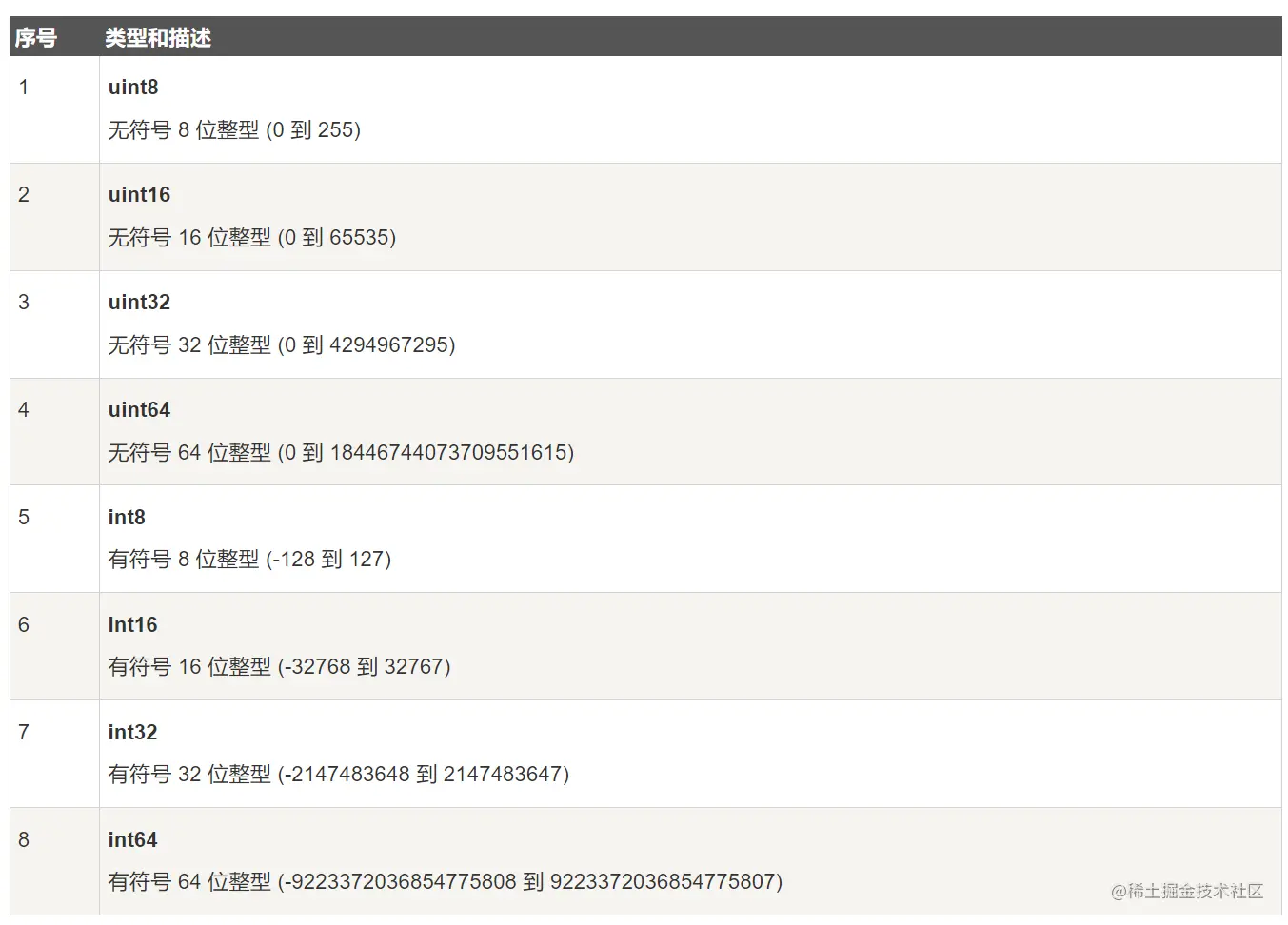Screen dimensions: 1288x925
Task: Click the int64 type name
Action: click(132, 840)
